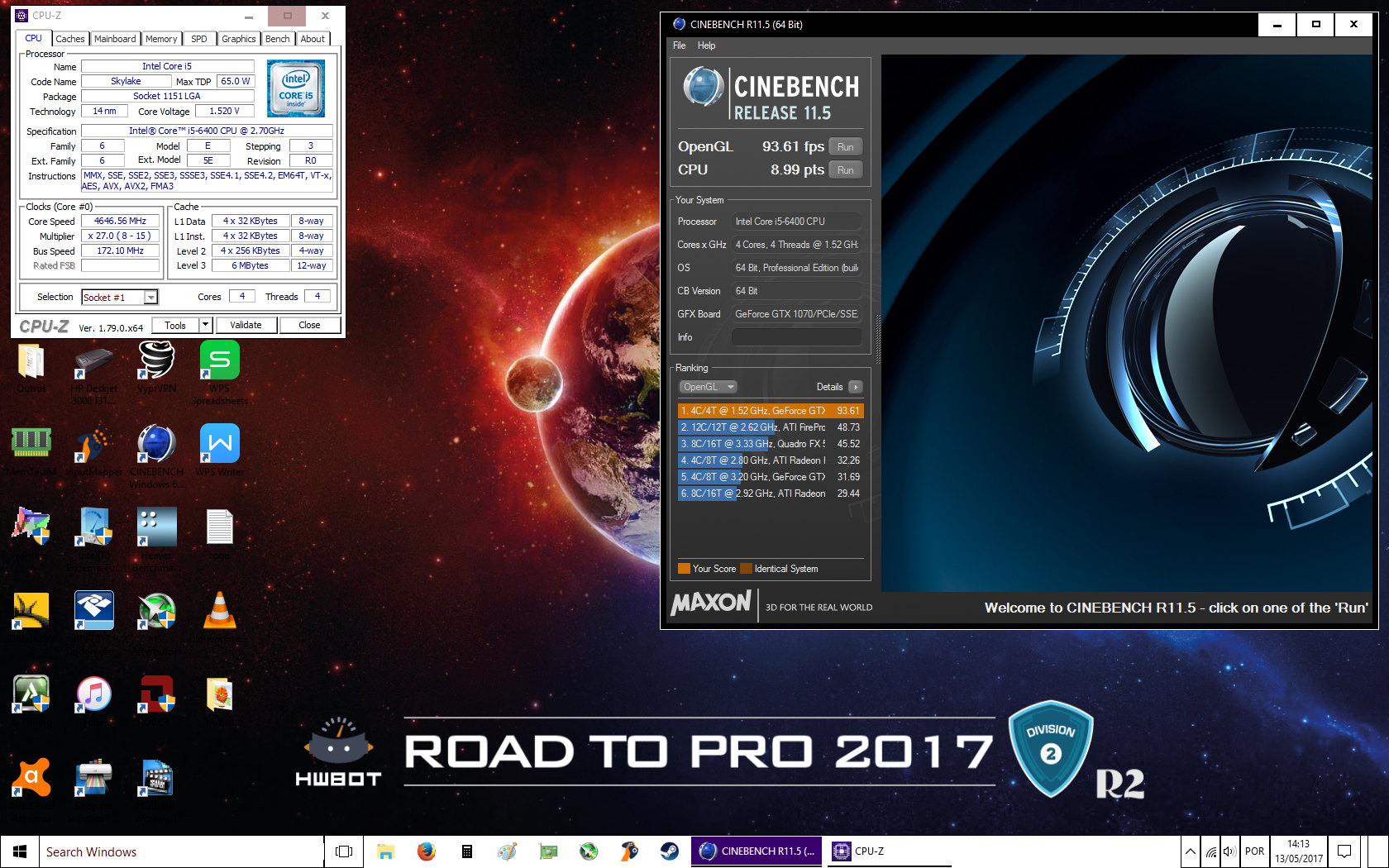Screen dimensions: 1389x868
Task: Click Cinebench GFX Board GeForce GTX 1070 field
Action: pyautogui.click(x=796, y=314)
